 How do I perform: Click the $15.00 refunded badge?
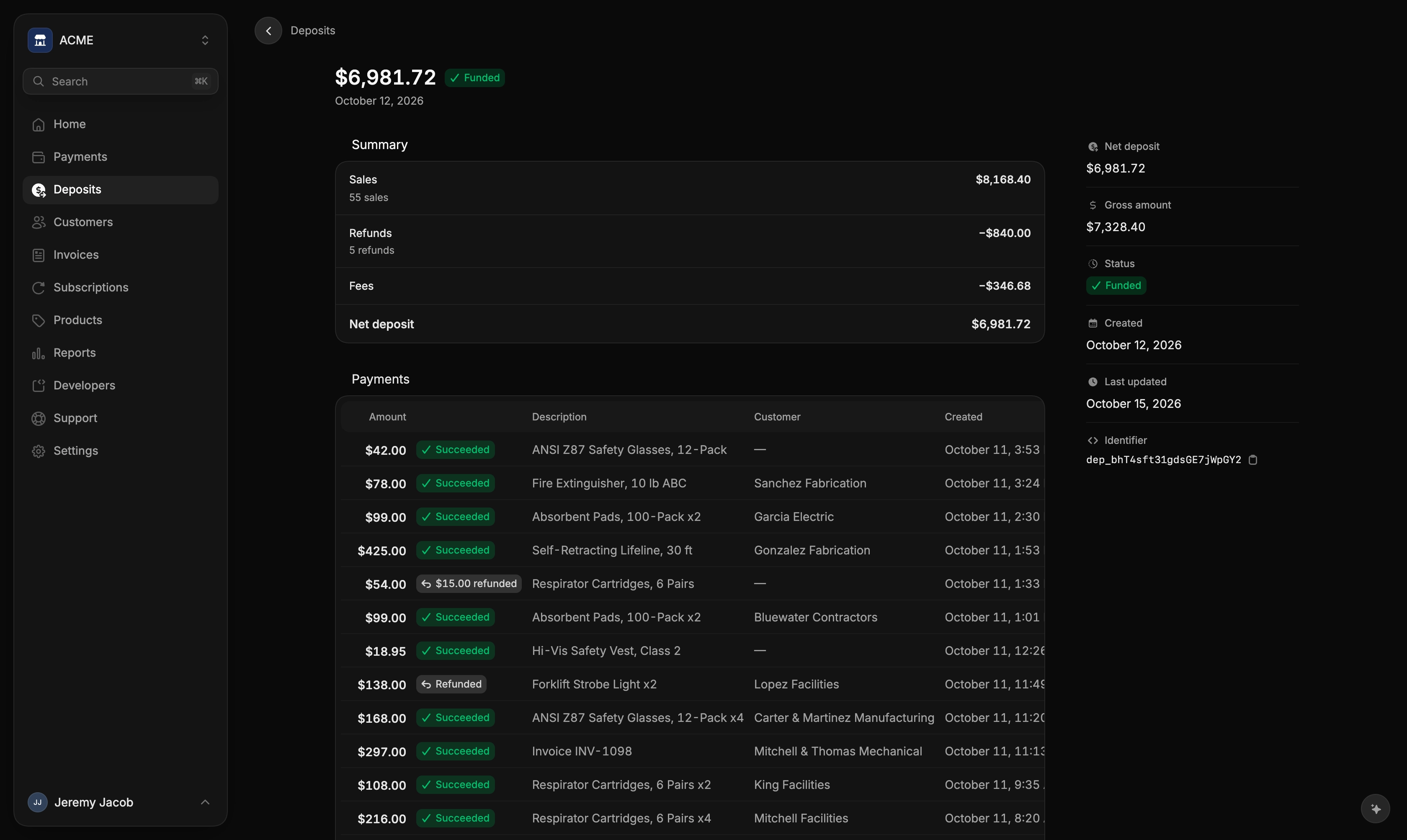(x=469, y=584)
